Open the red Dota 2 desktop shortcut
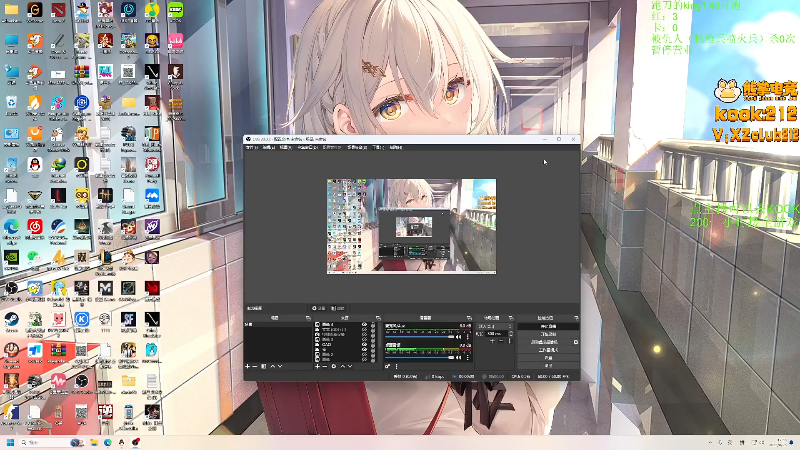This screenshot has width=800, height=450. point(58,10)
